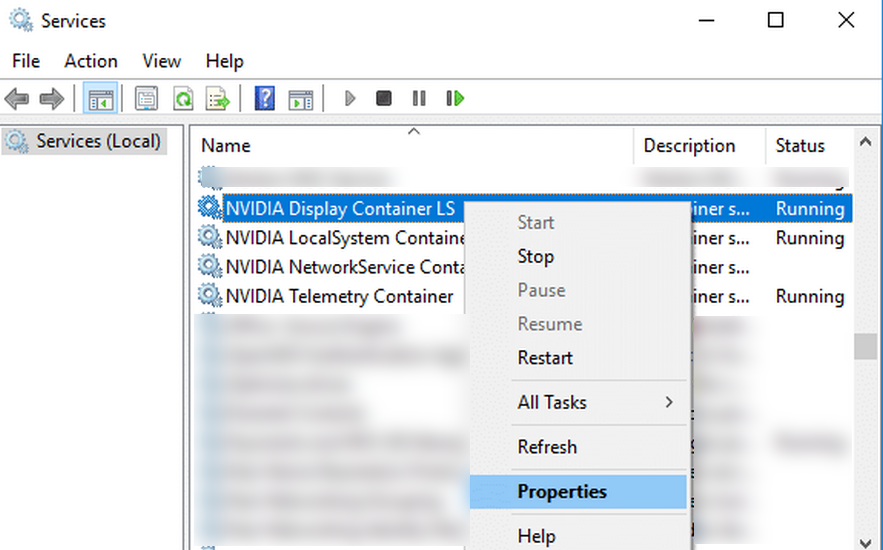Click gear icon of NVIDIA Display Container LS
Image resolution: width=883 pixels, height=550 pixels.
pos(210,208)
